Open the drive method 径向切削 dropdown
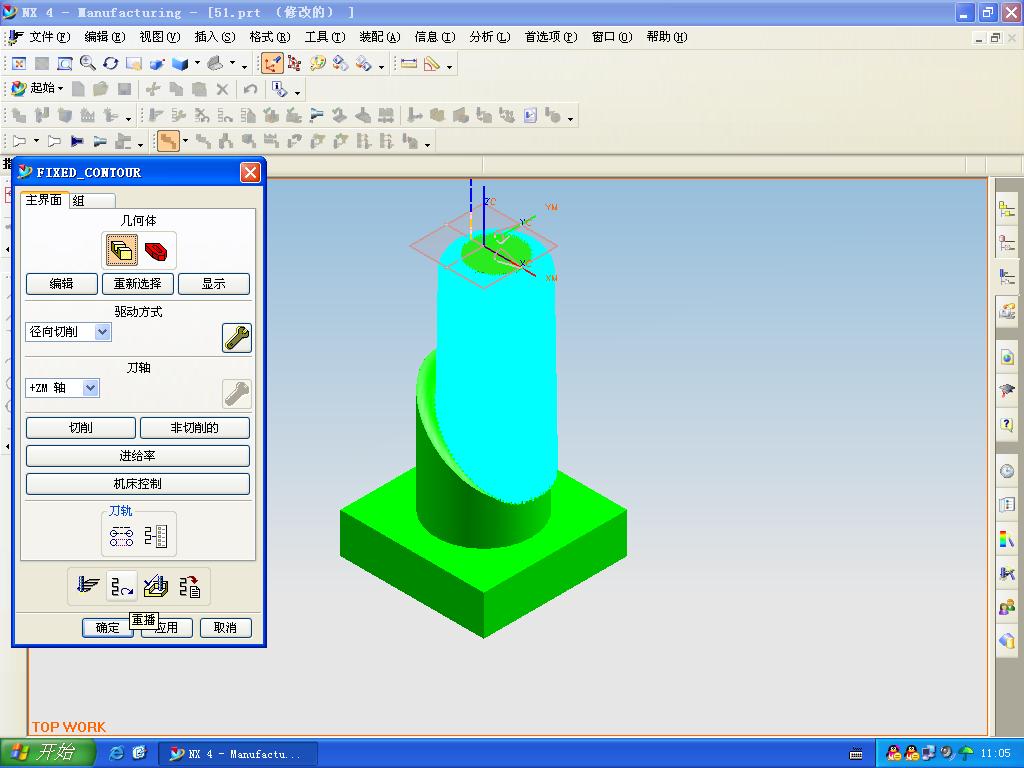Viewport: 1024px width, 768px height. pyautogui.click(x=103, y=332)
